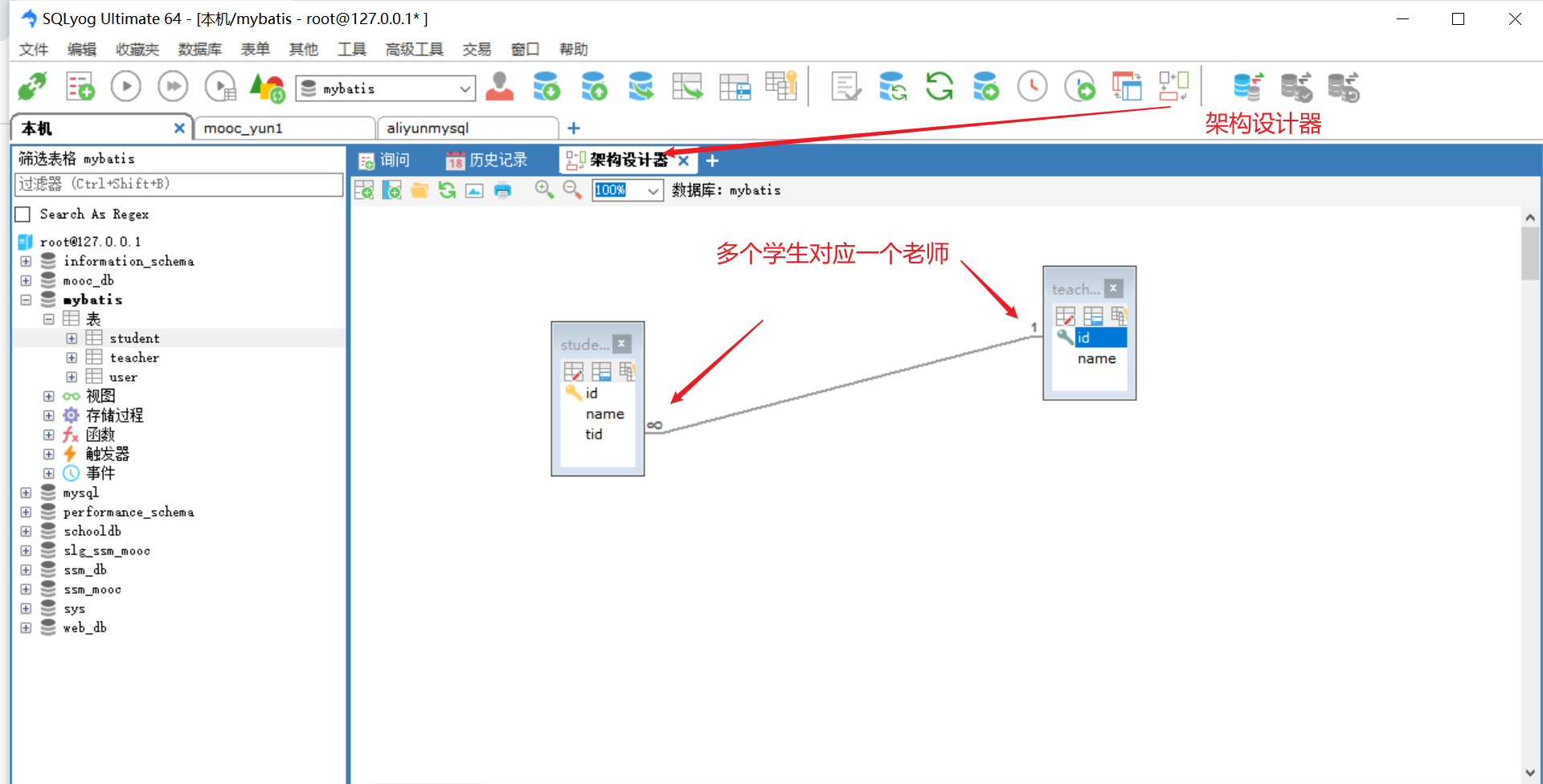Select the user table in tree
Image resolution: width=1543 pixels, height=784 pixels.
pos(123,377)
